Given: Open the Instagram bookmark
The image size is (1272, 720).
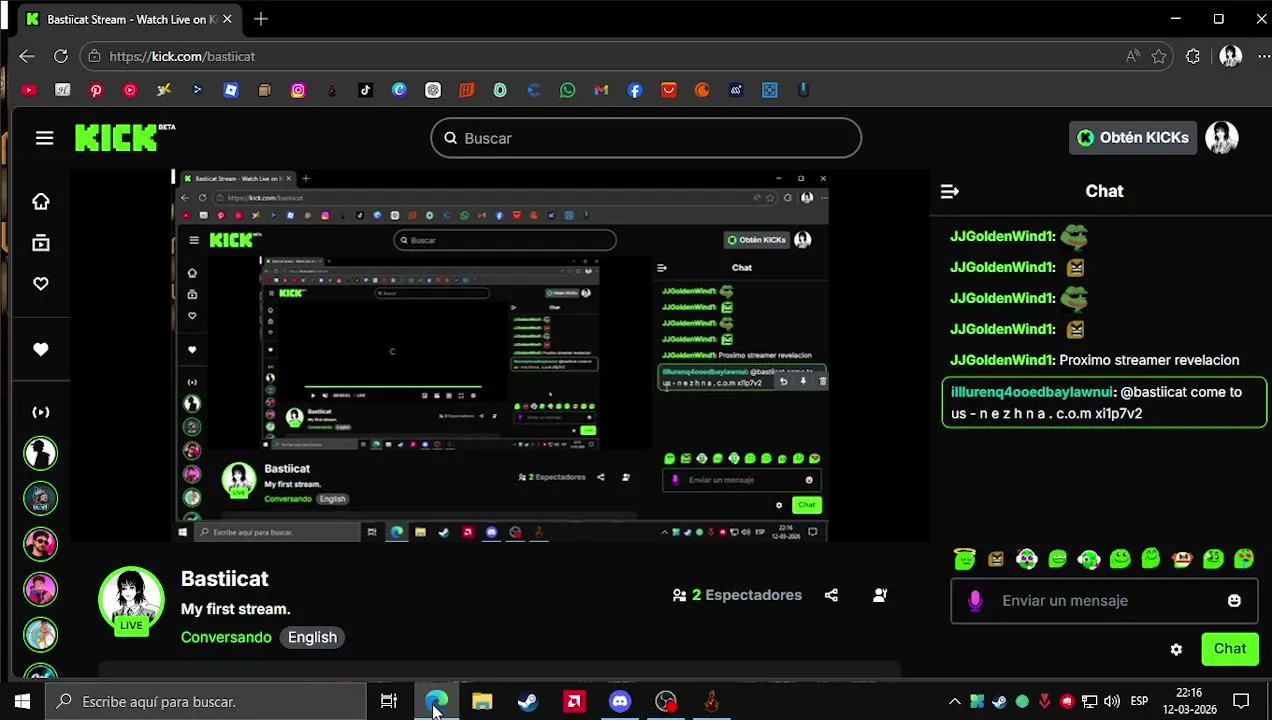Looking at the screenshot, I should [298, 90].
